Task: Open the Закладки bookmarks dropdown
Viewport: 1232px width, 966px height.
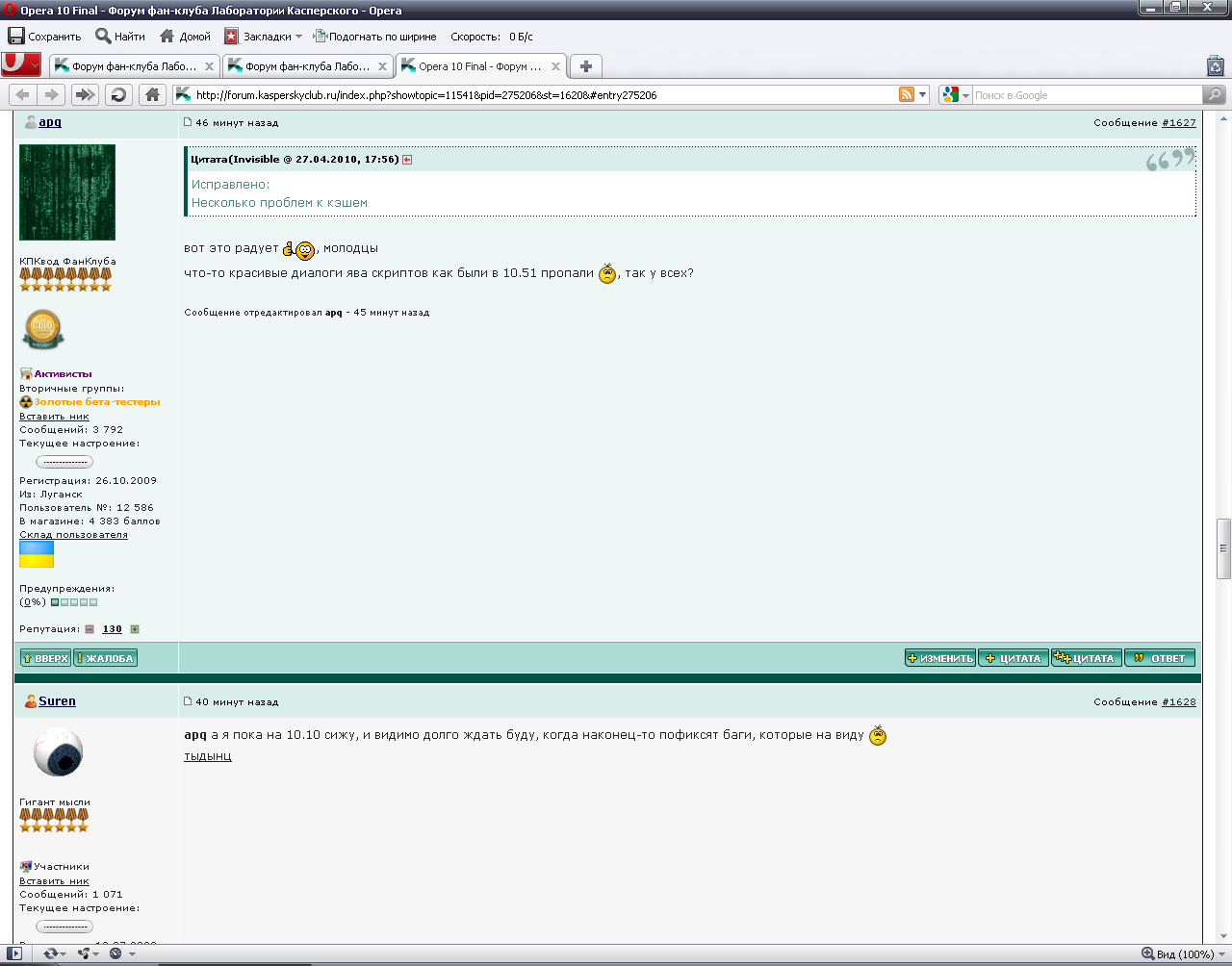Action: click(x=263, y=37)
